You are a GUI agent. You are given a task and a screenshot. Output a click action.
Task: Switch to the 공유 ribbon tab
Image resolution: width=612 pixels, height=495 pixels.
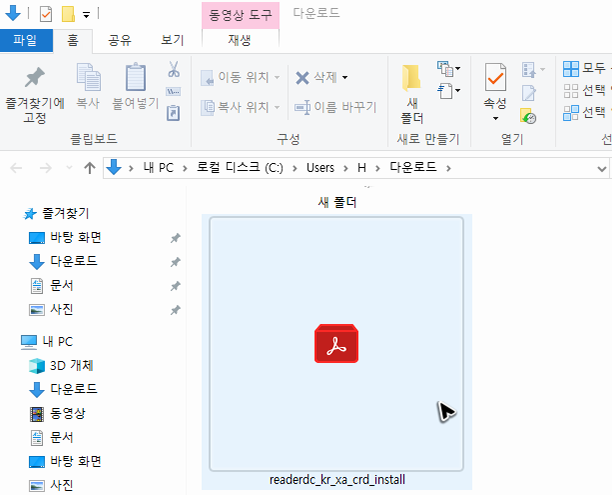point(119,40)
